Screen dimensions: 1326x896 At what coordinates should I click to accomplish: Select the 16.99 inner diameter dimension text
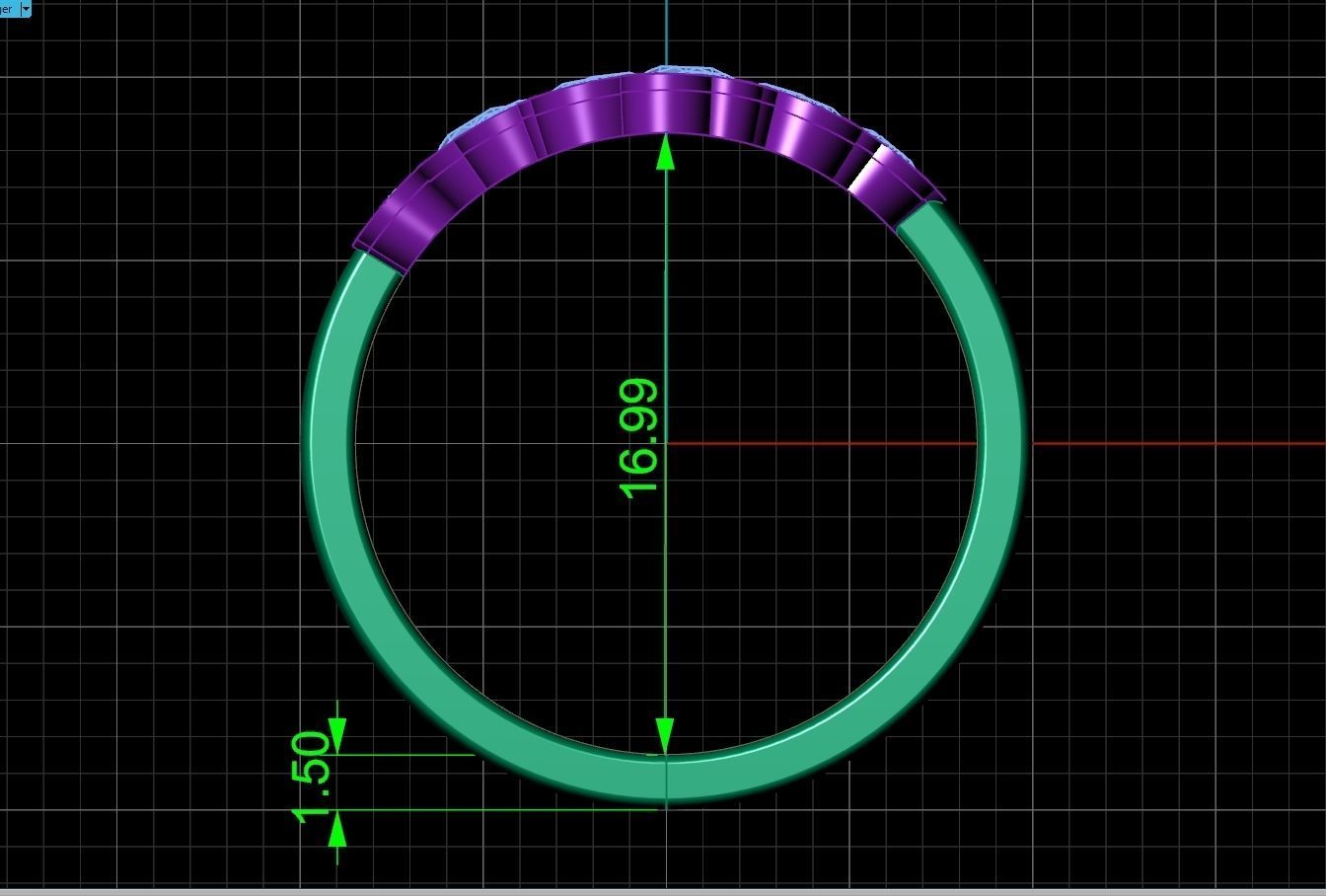[x=639, y=438]
